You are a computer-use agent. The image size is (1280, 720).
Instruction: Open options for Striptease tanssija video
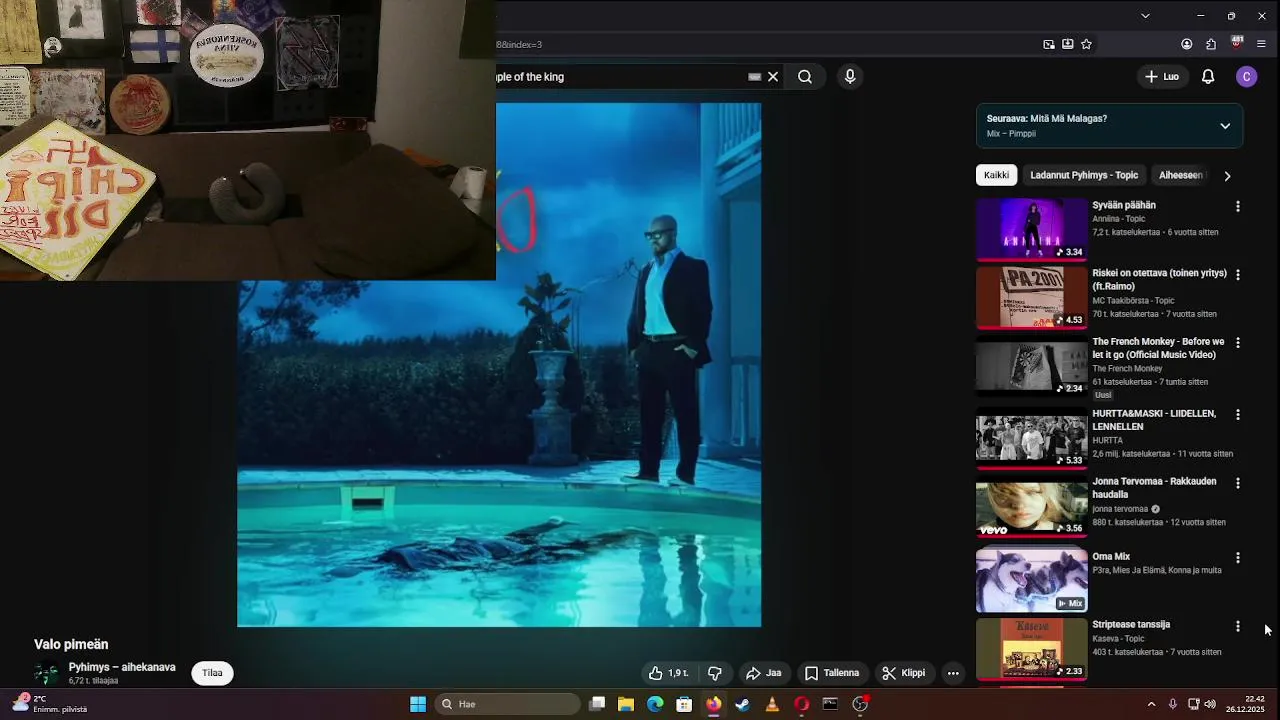tap(1238, 626)
